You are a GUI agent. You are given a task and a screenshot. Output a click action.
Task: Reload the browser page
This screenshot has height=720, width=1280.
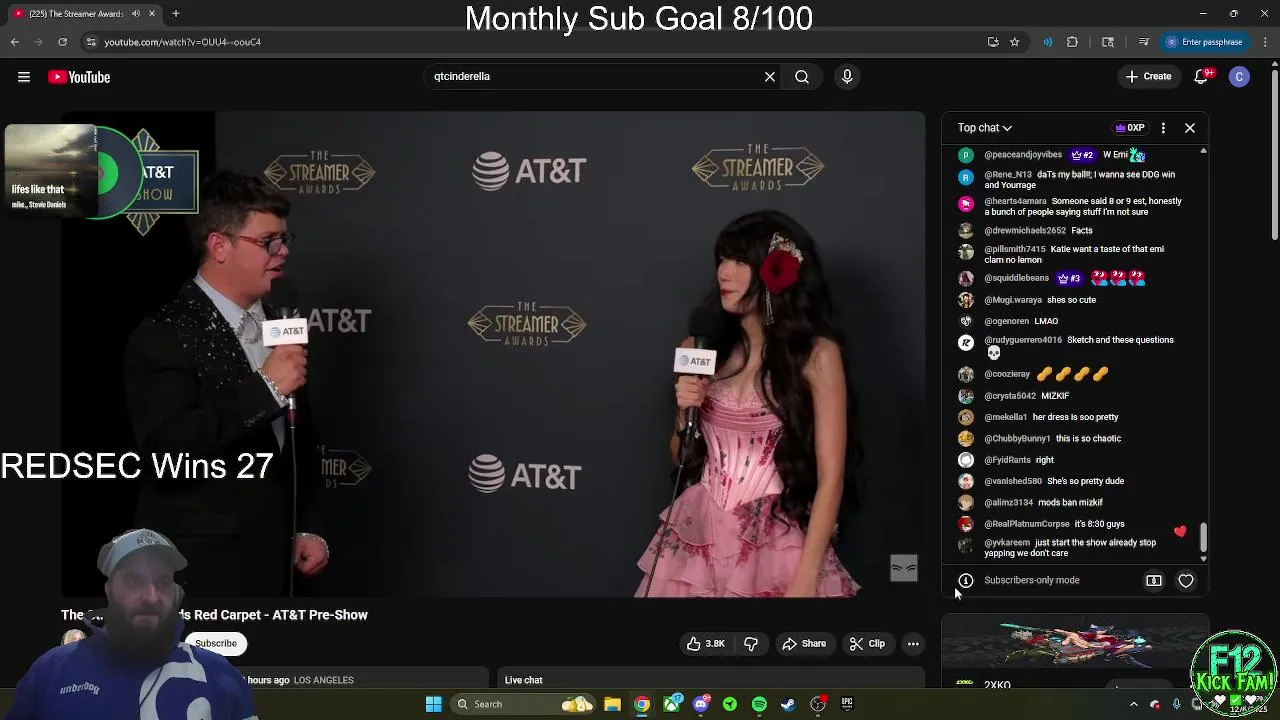coord(62,42)
